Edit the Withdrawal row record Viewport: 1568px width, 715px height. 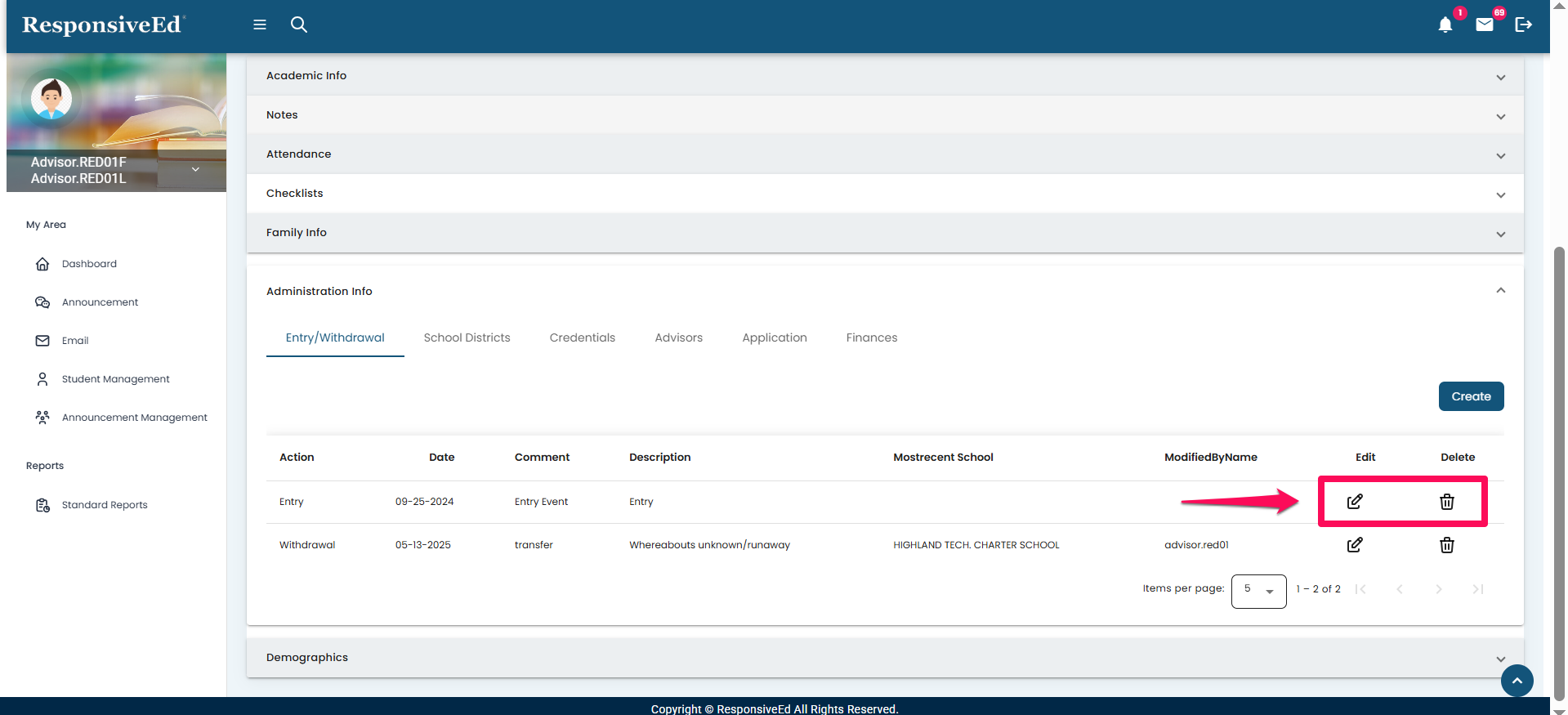pos(1355,545)
